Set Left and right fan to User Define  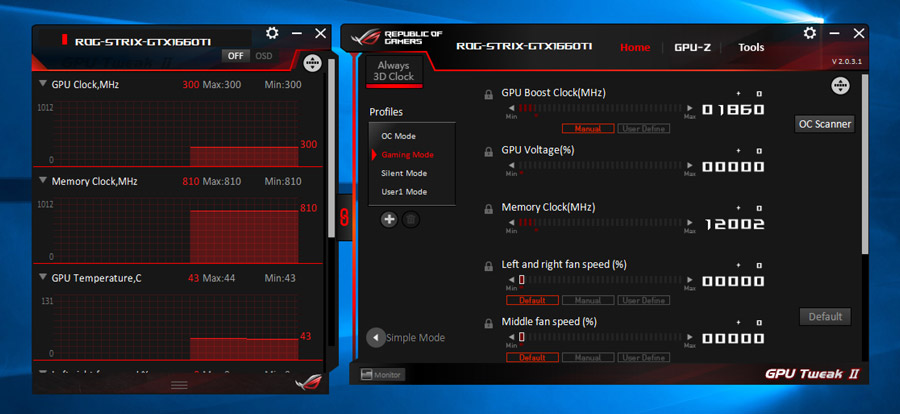(x=643, y=300)
